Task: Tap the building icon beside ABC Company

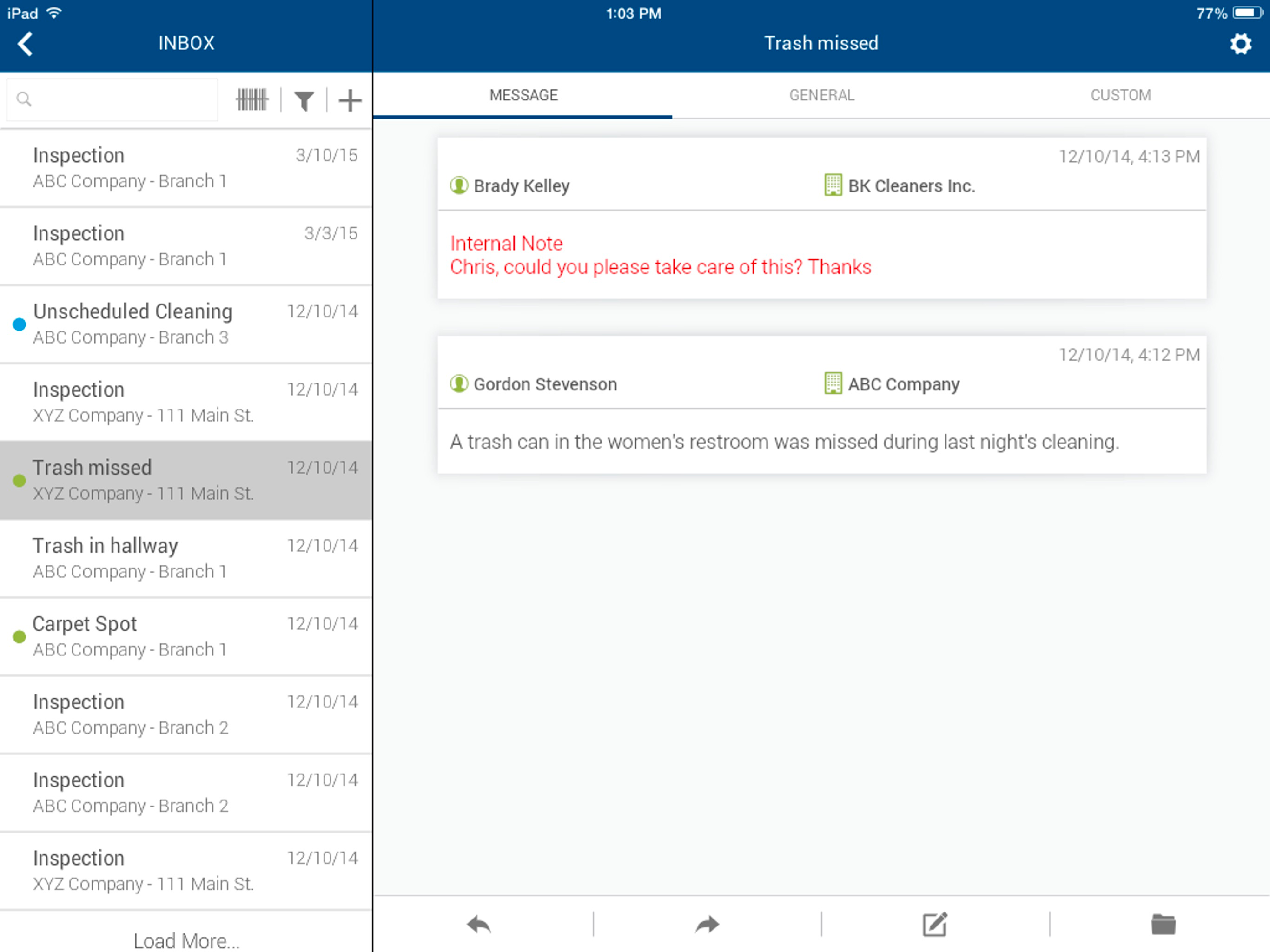Action: pos(833,383)
